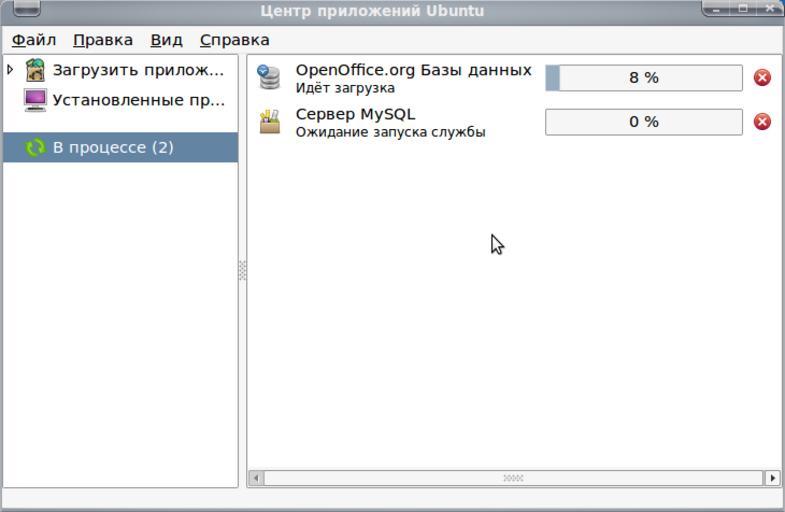Click the Get Software package icon in sidebar
785x512 pixels.
(x=36, y=70)
